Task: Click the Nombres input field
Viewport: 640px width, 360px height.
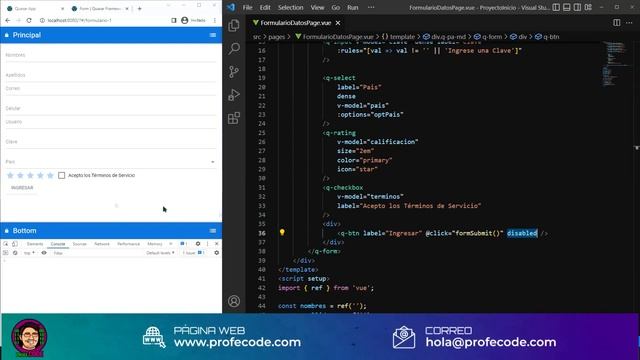Action: (x=111, y=55)
